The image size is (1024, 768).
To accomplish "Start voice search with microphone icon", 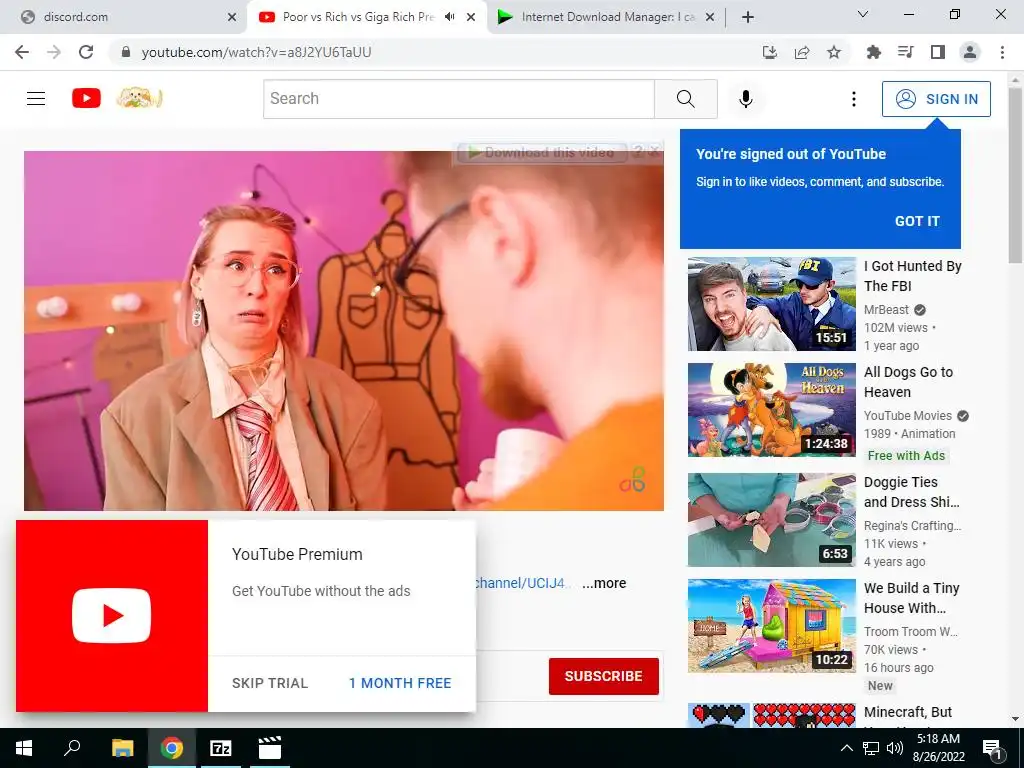I will (746, 99).
